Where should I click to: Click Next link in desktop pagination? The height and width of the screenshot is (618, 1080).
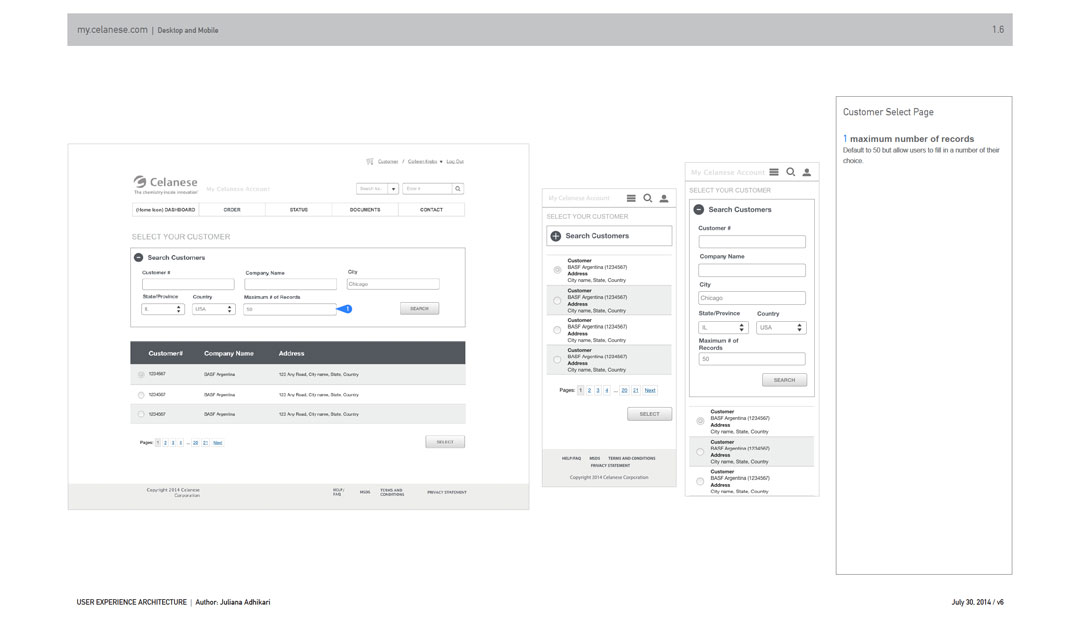pos(217,442)
